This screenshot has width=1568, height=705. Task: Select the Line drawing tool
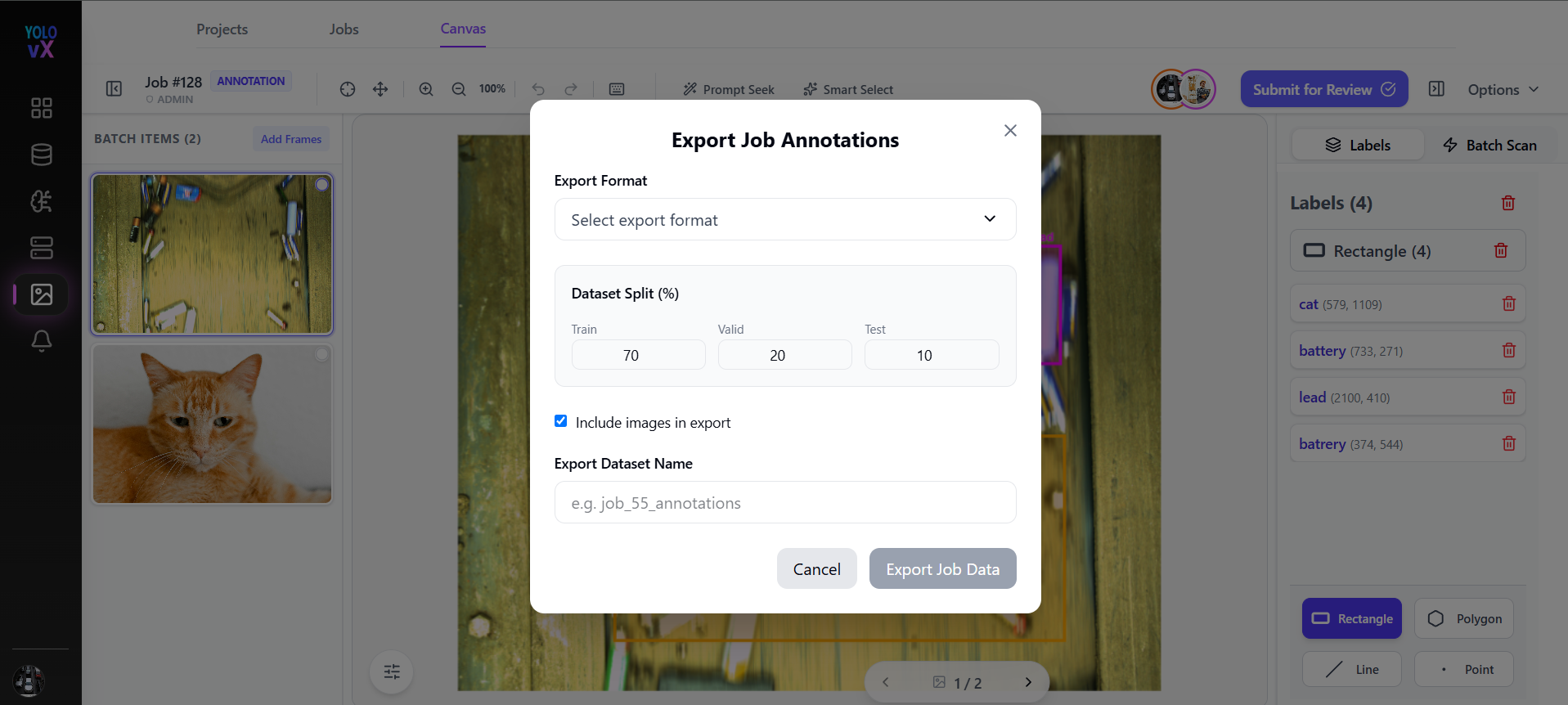1352,669
